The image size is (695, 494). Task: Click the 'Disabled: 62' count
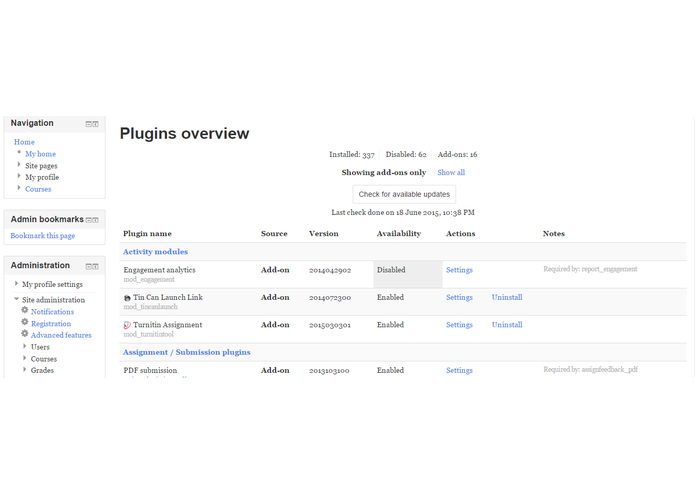click(406, 155)
